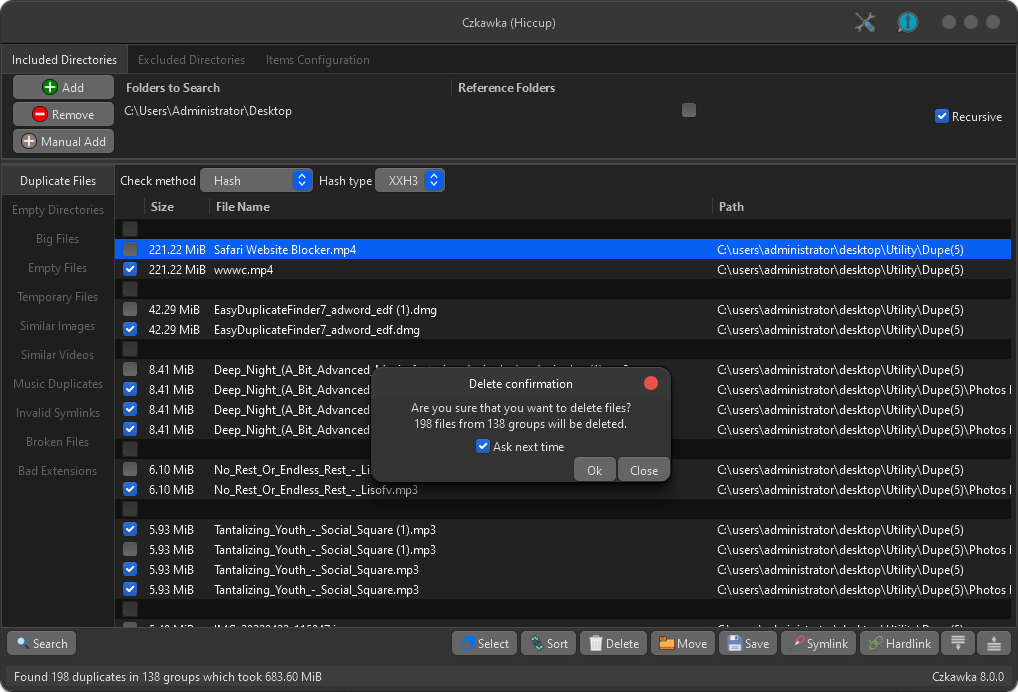Start scan with the magnifier Search button
Screen dimensions: 1018x692
click(42, 643)
